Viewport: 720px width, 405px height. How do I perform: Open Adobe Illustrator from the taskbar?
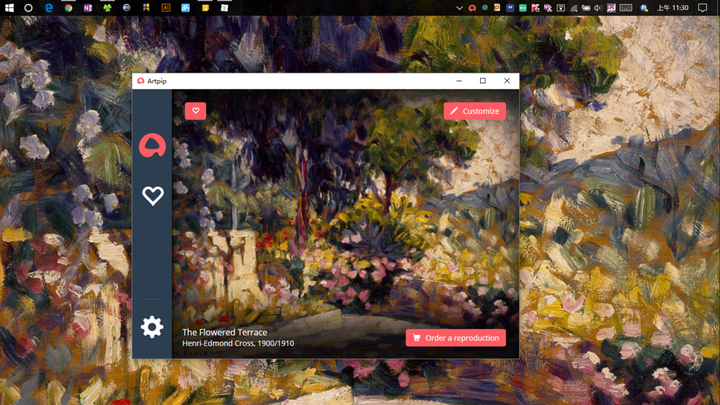(166, 8)
